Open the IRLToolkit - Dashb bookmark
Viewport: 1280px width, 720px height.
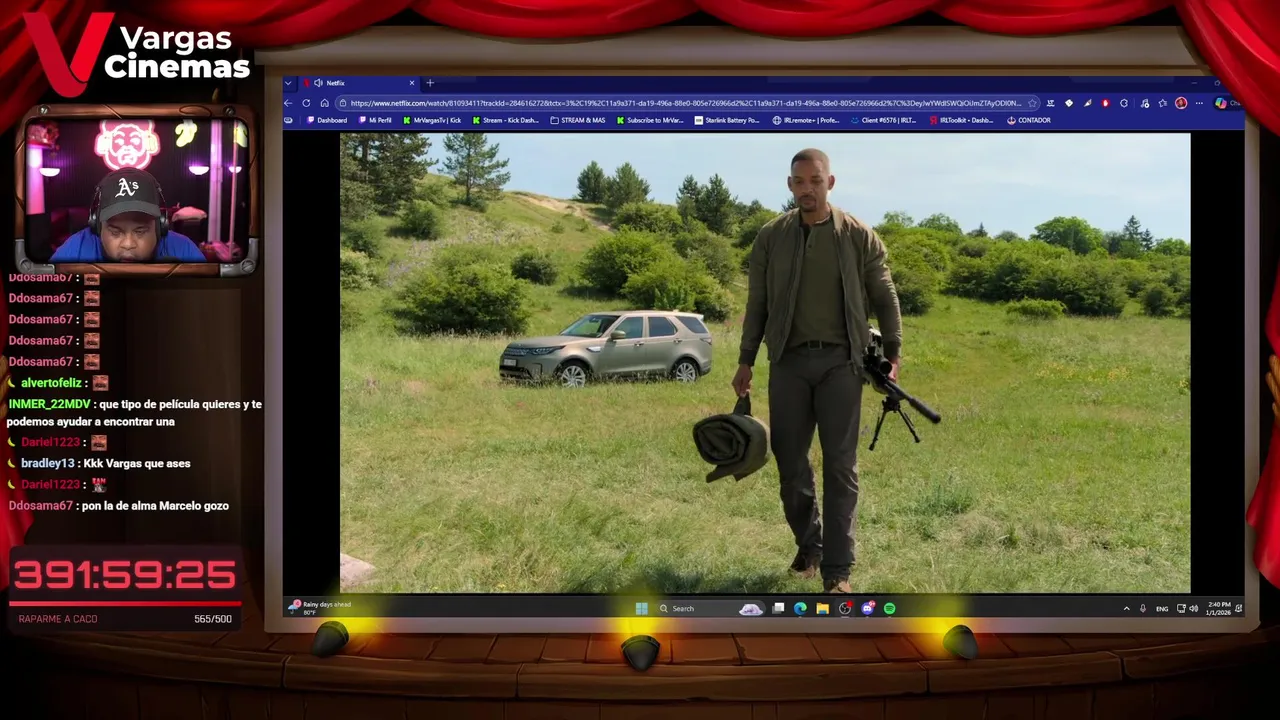[961, 120]
